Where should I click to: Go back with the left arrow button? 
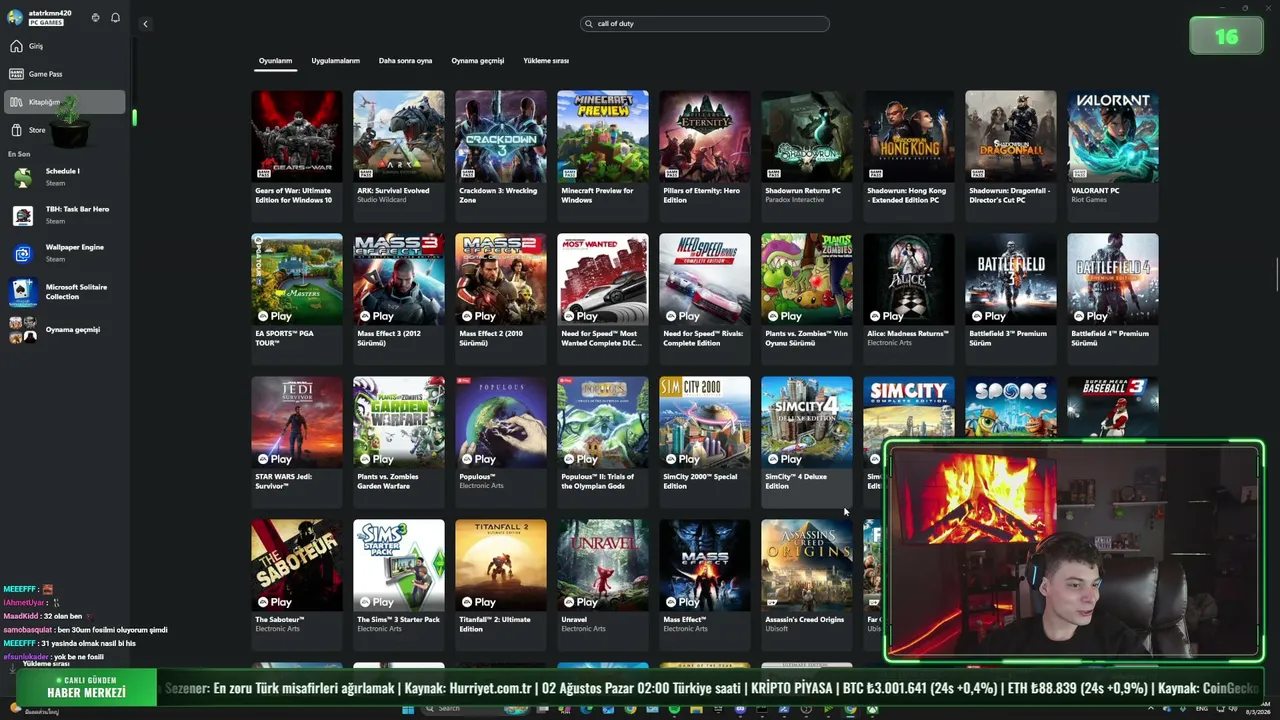tap(145, 24)
